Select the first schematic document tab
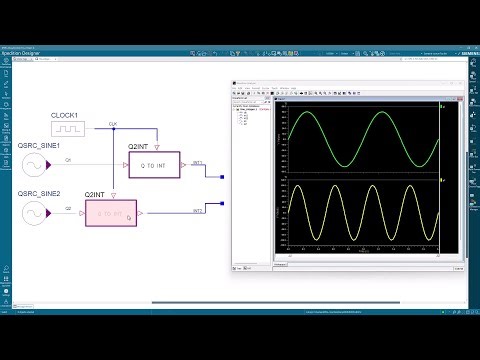This screenshot has width=480, height=360. coord(22,59)
